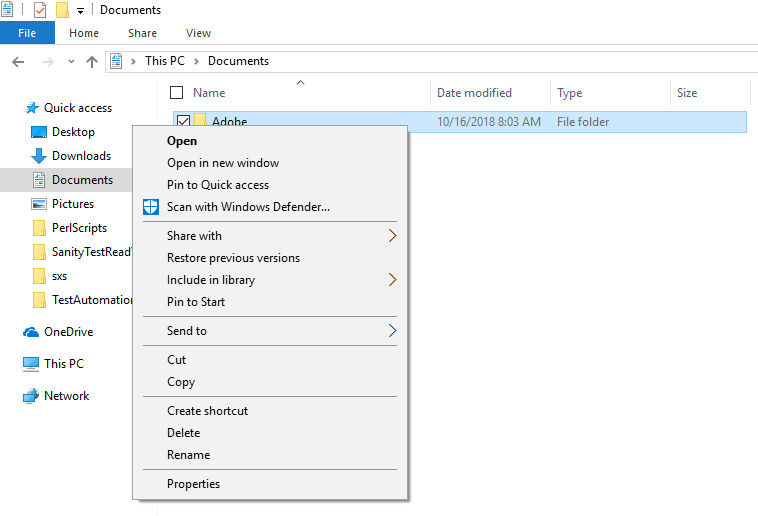This screenshot has height=516, width=758.
Task: Open the Customize Quick Access Toolbar dropdown arrow
Action: 80,11
